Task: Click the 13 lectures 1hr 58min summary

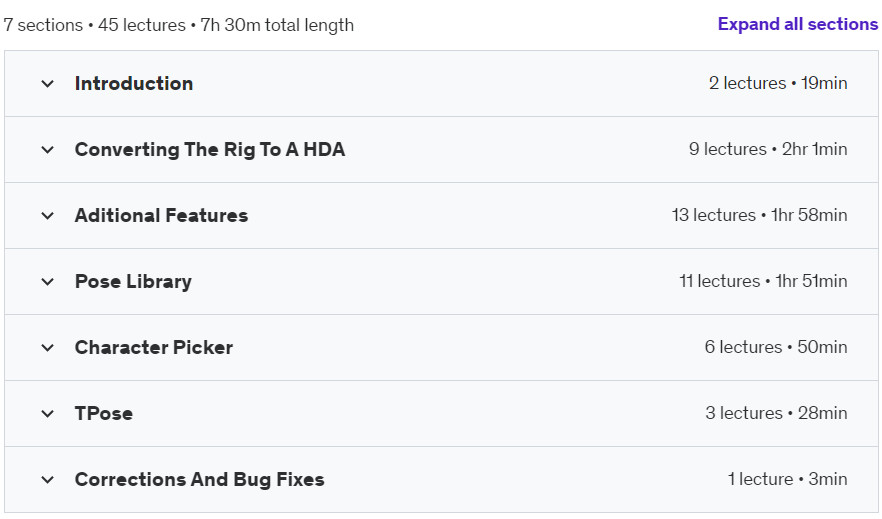Action: [759, 215]
